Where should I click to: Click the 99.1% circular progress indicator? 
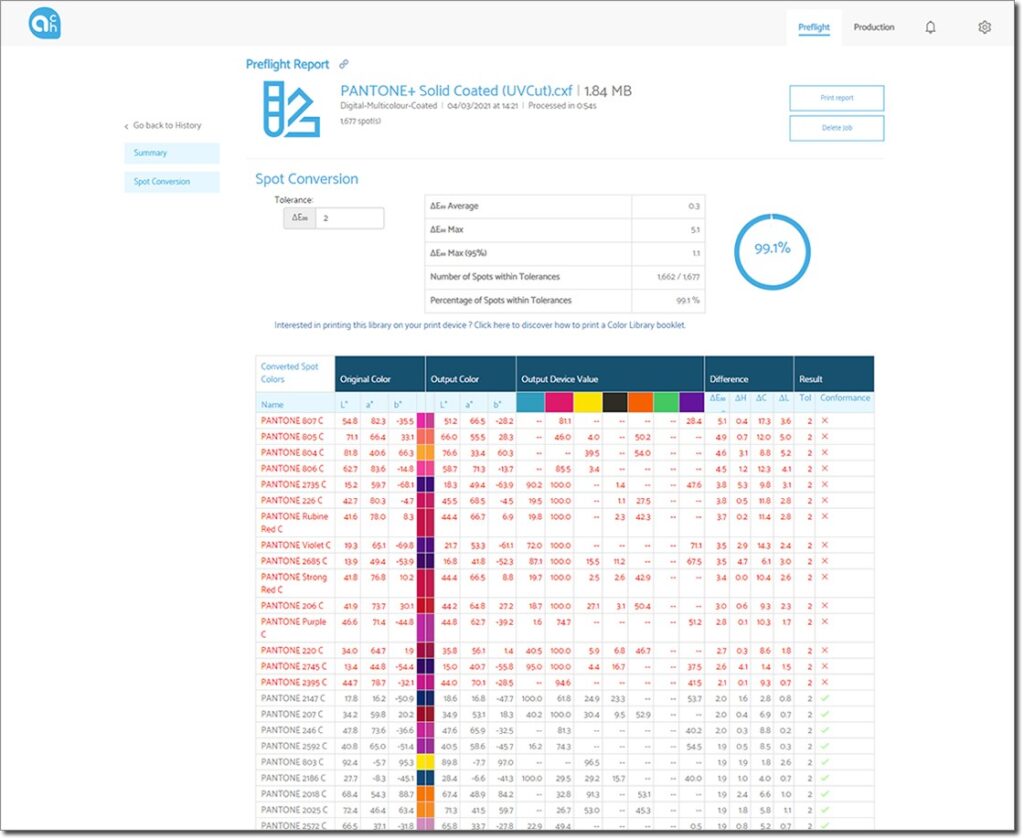point(773,251)
